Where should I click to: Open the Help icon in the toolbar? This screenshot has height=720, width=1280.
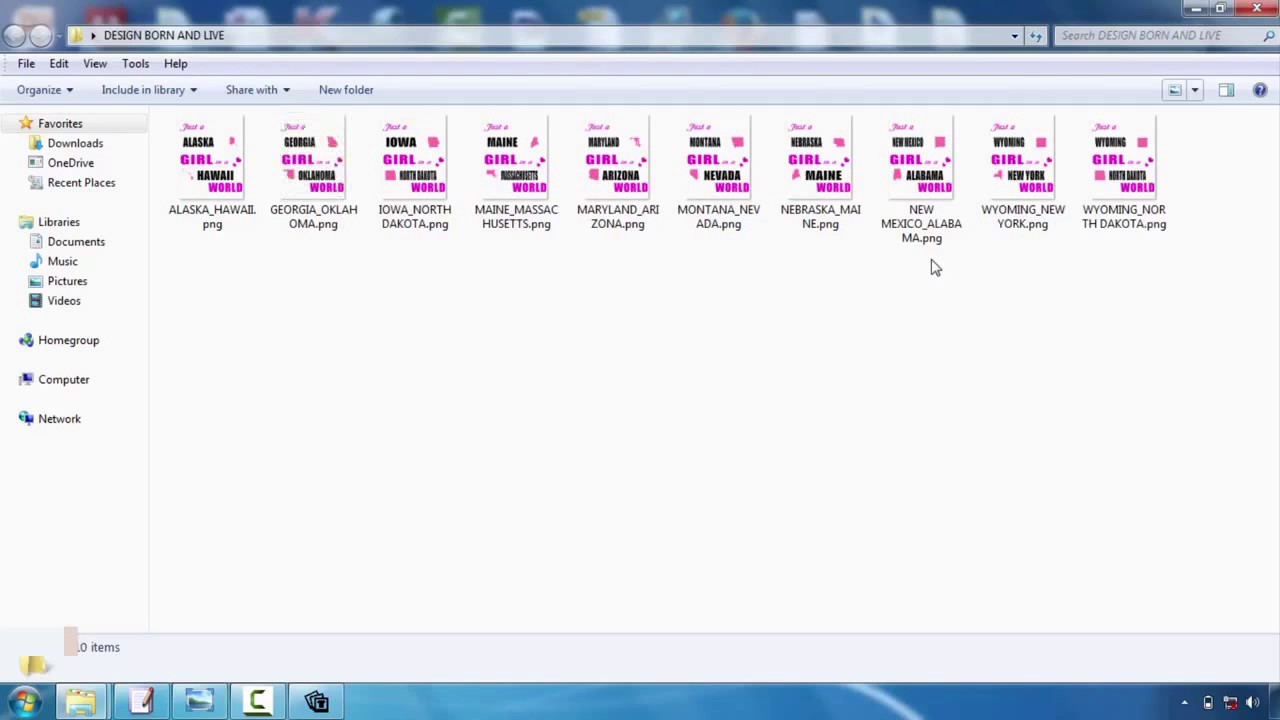[1260, 90]
